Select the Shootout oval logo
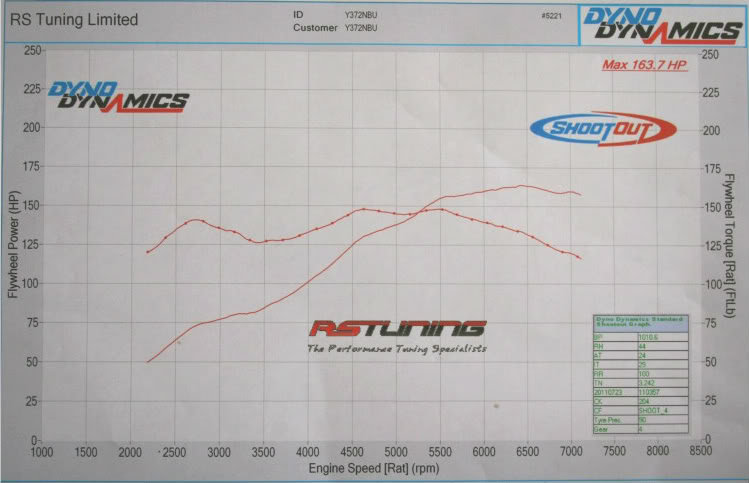Screen dimensions: 749x483 coord(602,128)
